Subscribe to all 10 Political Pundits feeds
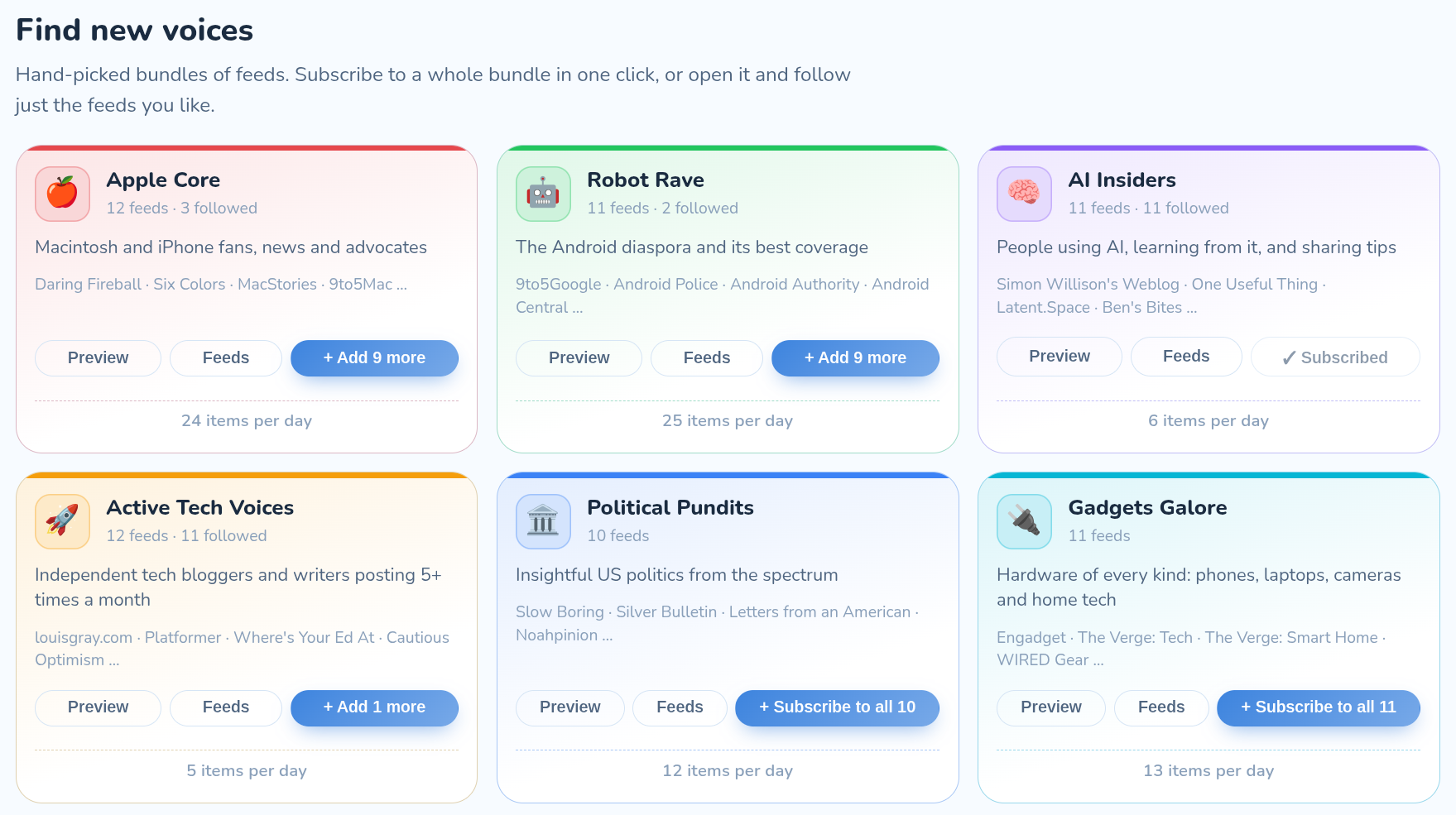This screenshot has width=1456, height=815. click(x=837, y=707)
